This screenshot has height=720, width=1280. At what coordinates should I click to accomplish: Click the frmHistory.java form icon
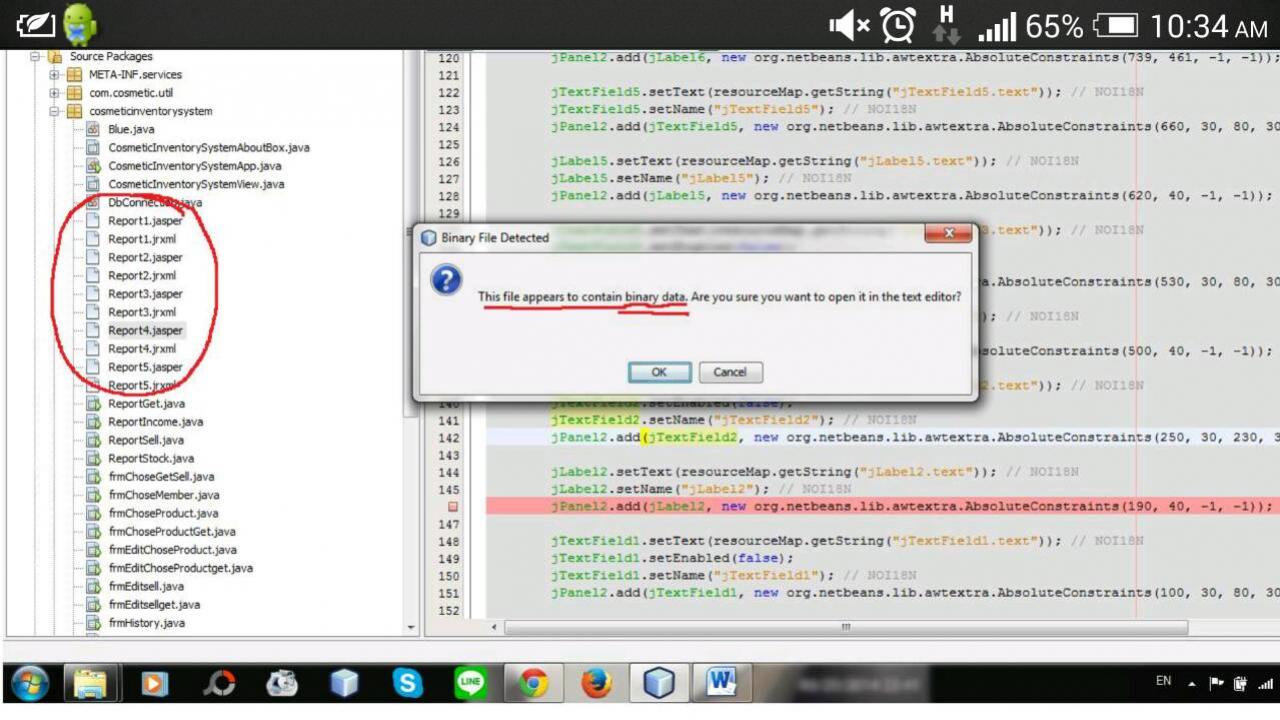(93, 623)
